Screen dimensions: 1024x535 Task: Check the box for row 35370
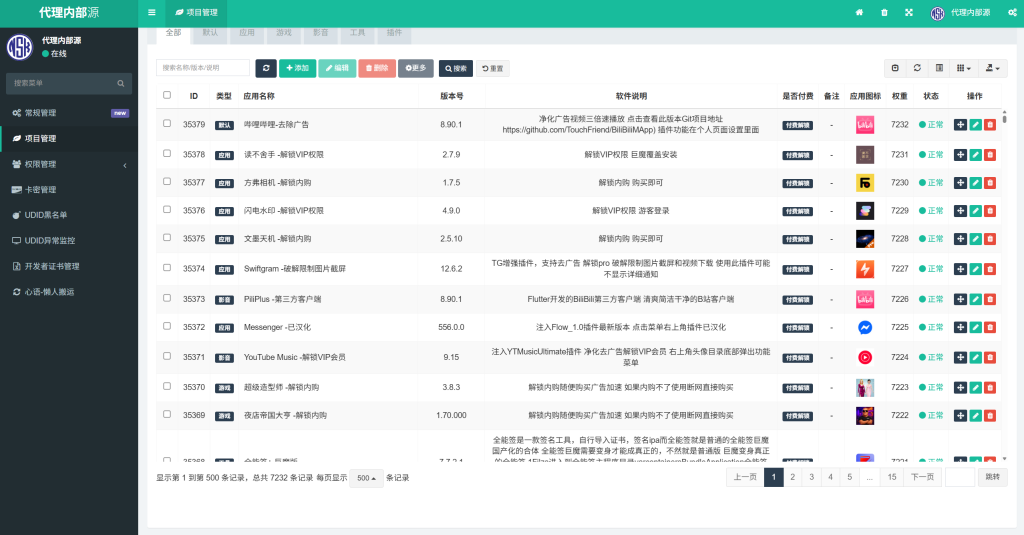coord(167,386)
